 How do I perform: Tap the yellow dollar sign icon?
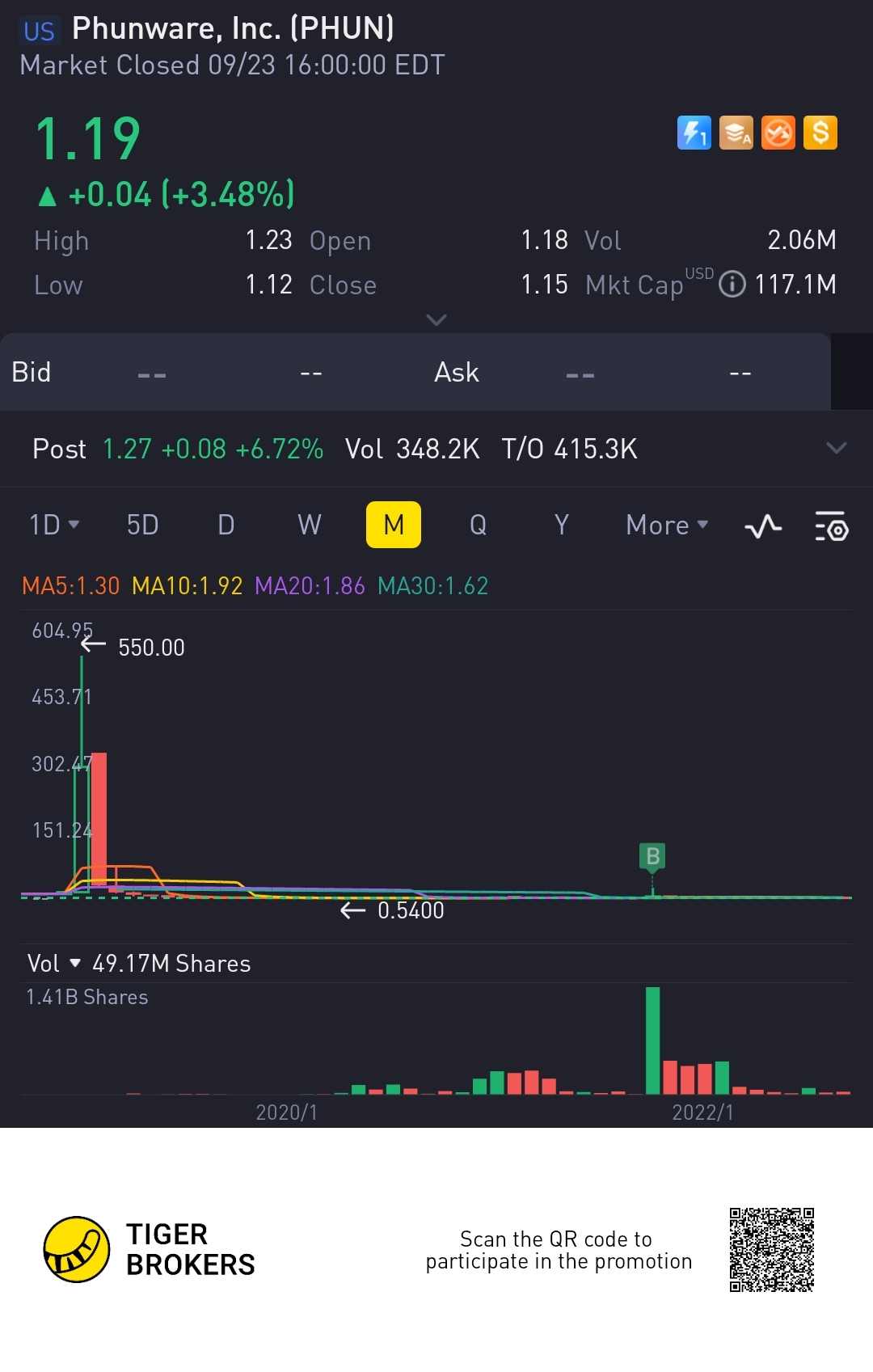click(x=820, y=133)
